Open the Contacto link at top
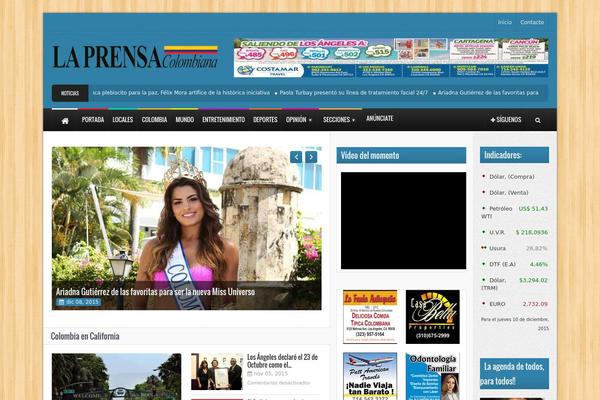Screen dimensions: 600x400 (532, 22)
